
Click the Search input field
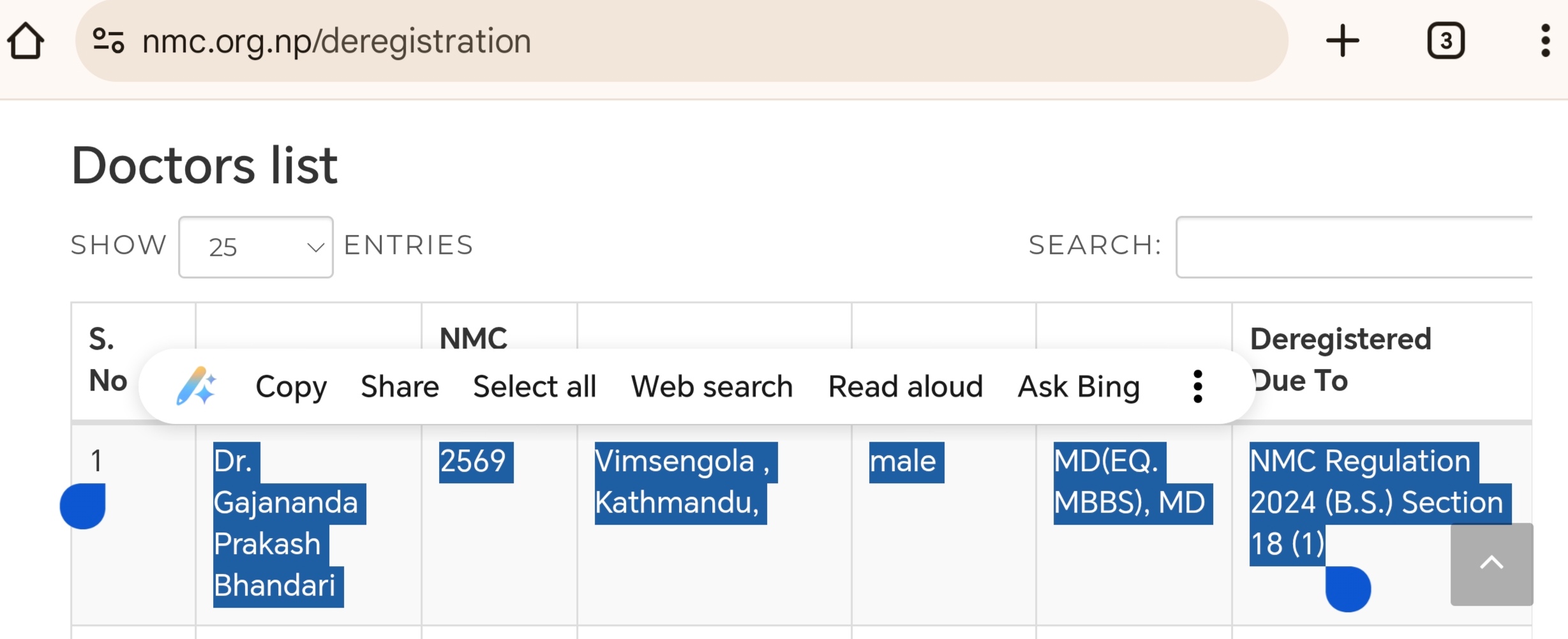pyautogui.click(x=1353, y=247)
